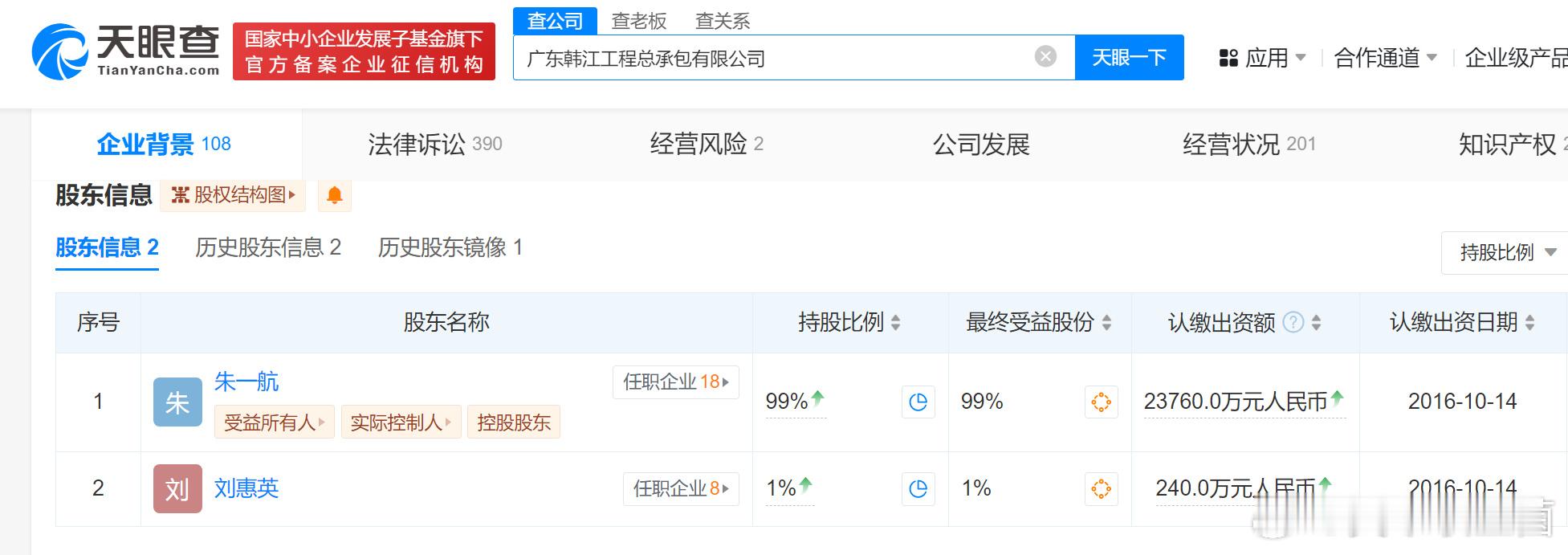Open beneficiary structure icon in 1% row

pyautogui.click(x=1101, y=488)
